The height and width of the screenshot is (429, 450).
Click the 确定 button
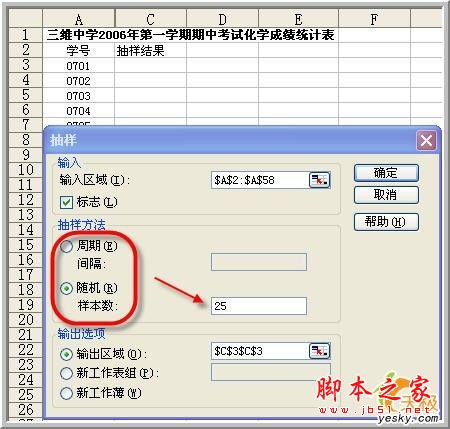[x=386, y=173]
